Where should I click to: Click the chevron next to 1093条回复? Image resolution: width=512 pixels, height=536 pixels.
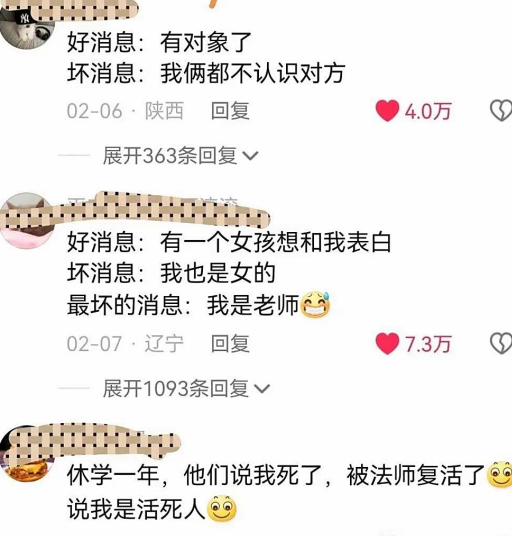click(262, 389)
